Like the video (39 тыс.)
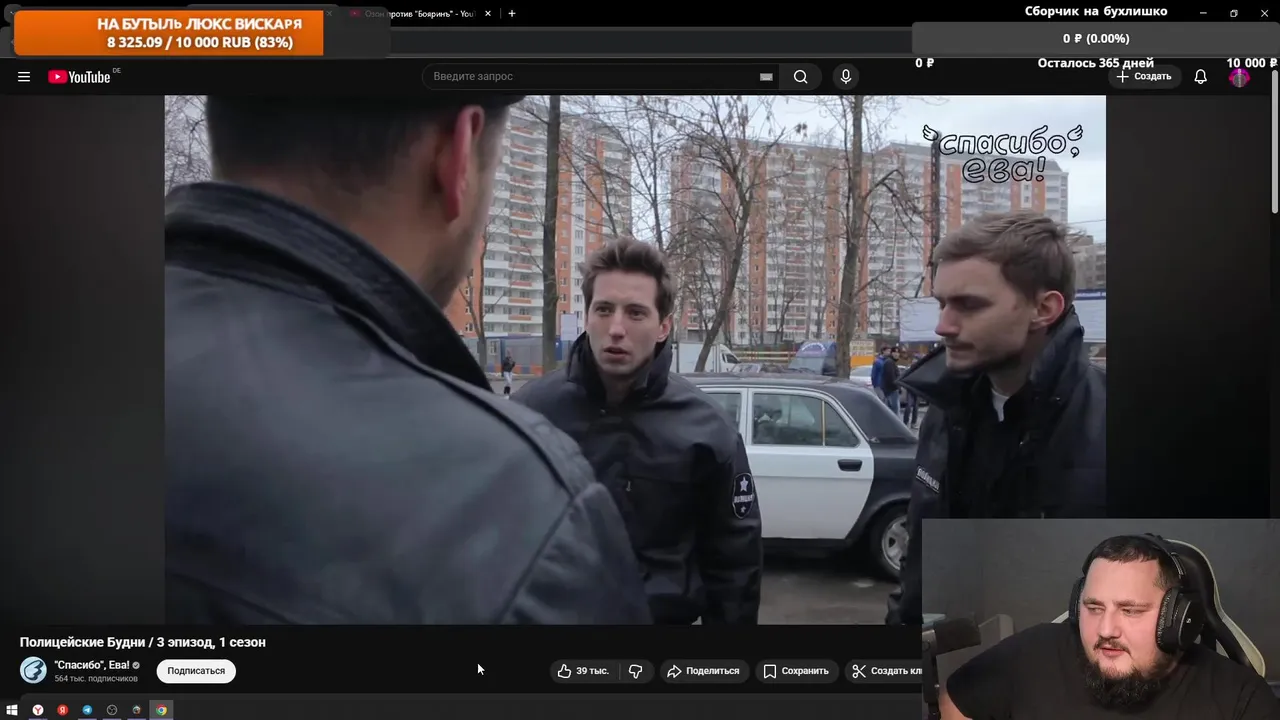Image resolution: width=1280 pixels, height=720 pixels. (x=583, y=671)
